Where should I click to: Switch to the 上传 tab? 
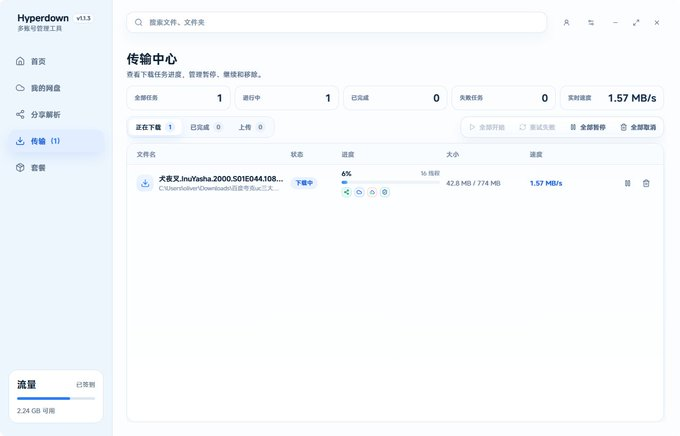pos(251,127)
